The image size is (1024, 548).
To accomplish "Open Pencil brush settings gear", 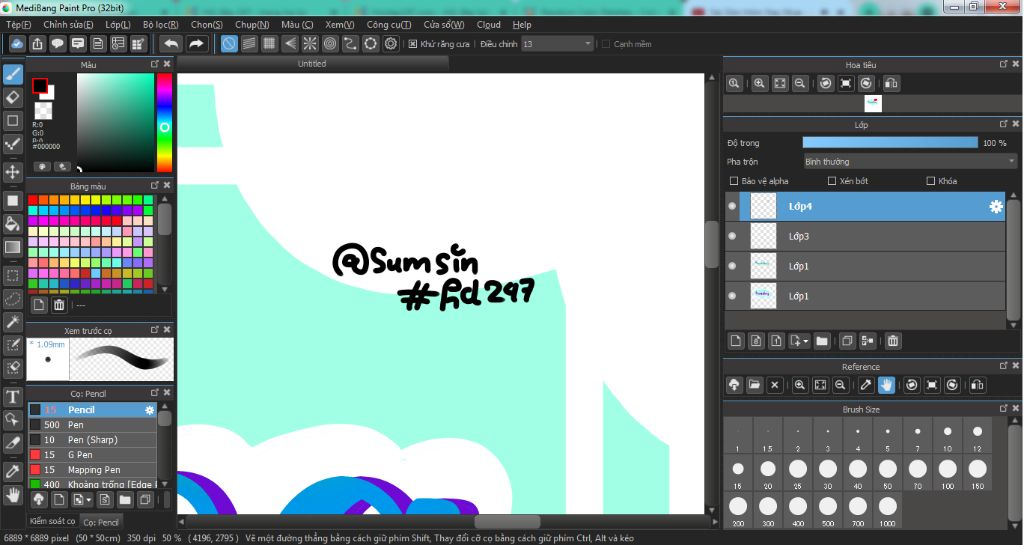I will pyautogui.click(x=150, y=410).
